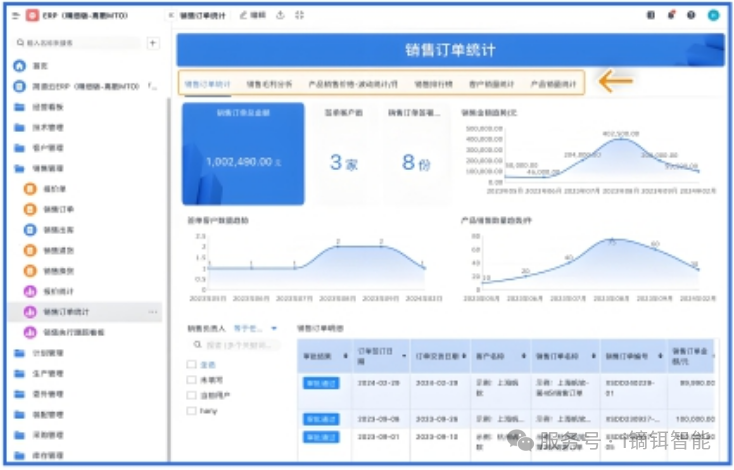
Task: Check the 全选 select-all checkbox
Action: pyautogui.click(x=192, y=365)
